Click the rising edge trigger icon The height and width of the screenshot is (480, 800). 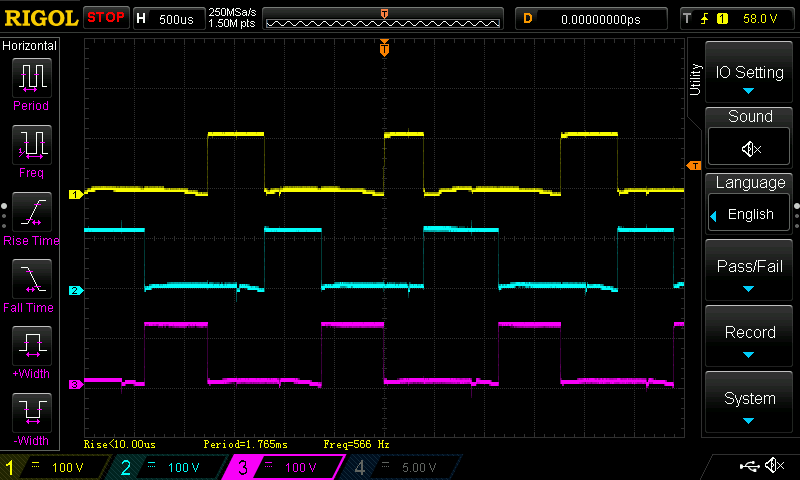pos(705,19)
